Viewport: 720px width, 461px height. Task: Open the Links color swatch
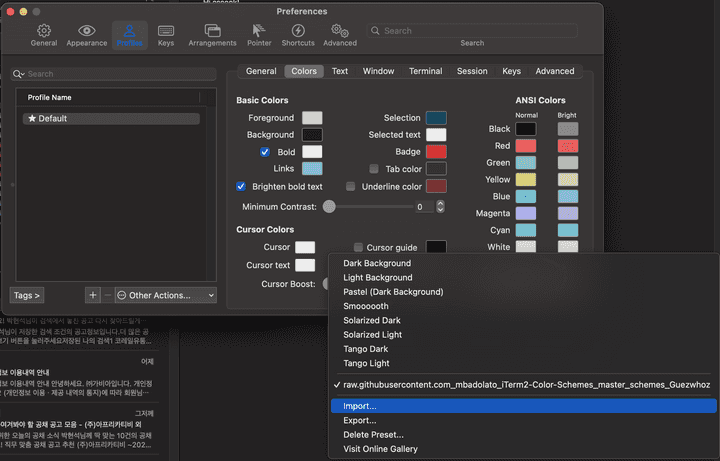[x=312, y=169]
